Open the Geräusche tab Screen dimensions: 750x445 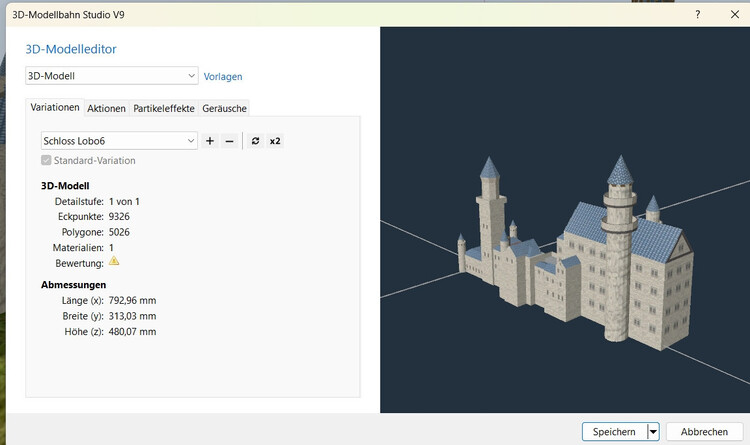[224, 109]
